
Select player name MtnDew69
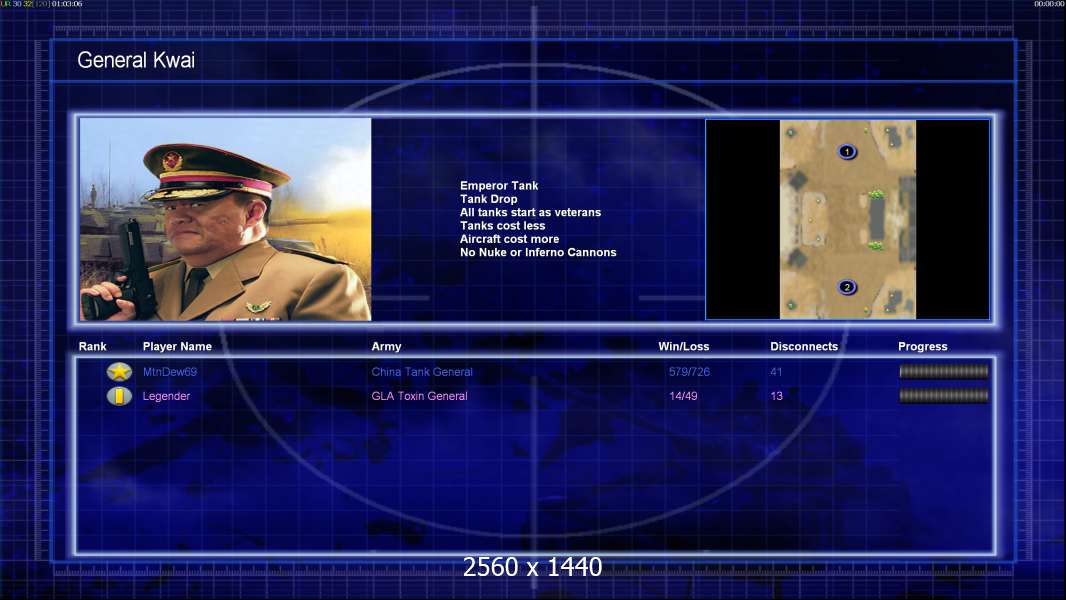point(169,372)
